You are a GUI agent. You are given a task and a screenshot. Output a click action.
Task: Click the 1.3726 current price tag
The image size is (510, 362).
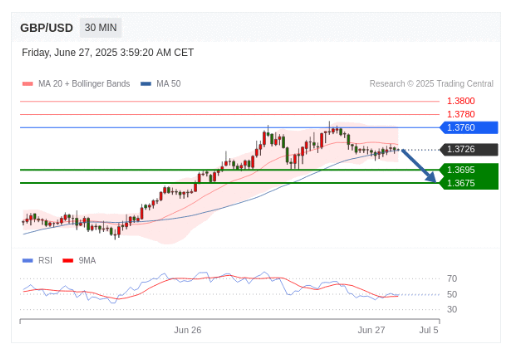469,149
